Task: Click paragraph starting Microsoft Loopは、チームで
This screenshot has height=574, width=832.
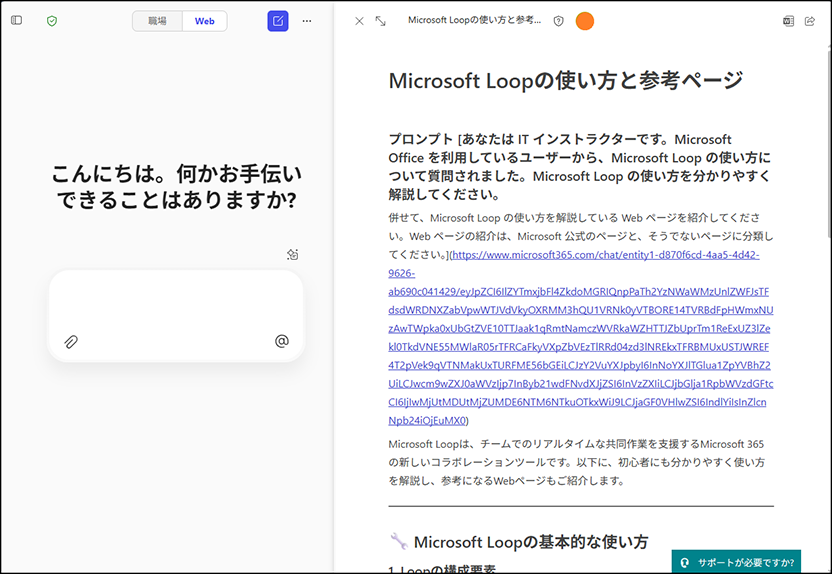Action: pyautogui.click(x=576, y=462)
